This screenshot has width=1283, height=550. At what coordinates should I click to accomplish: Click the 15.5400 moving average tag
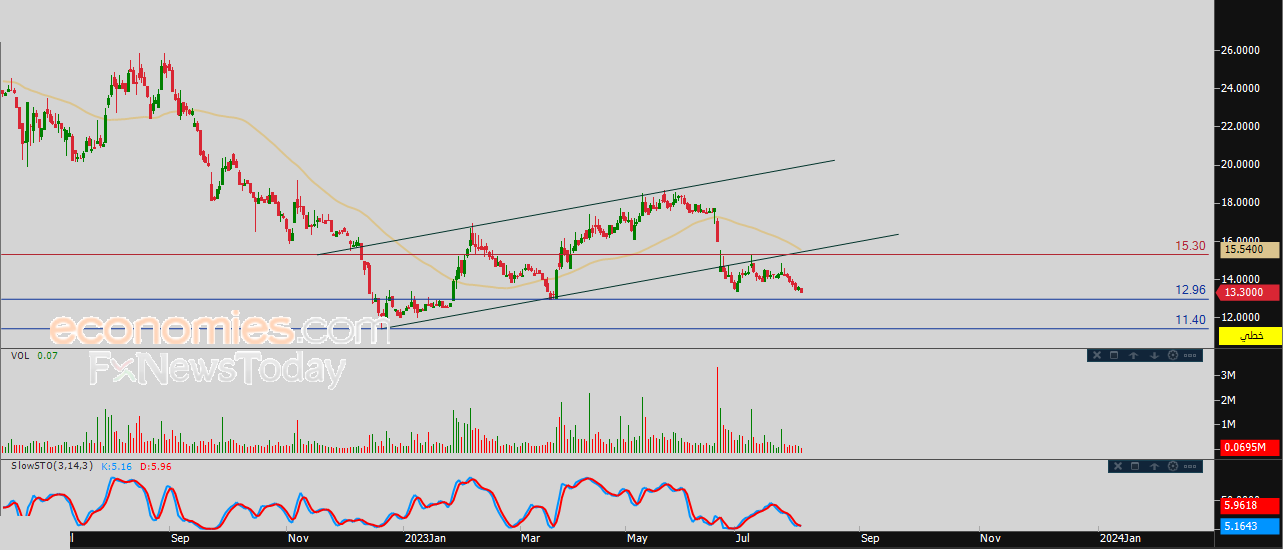click(1250, 249)
